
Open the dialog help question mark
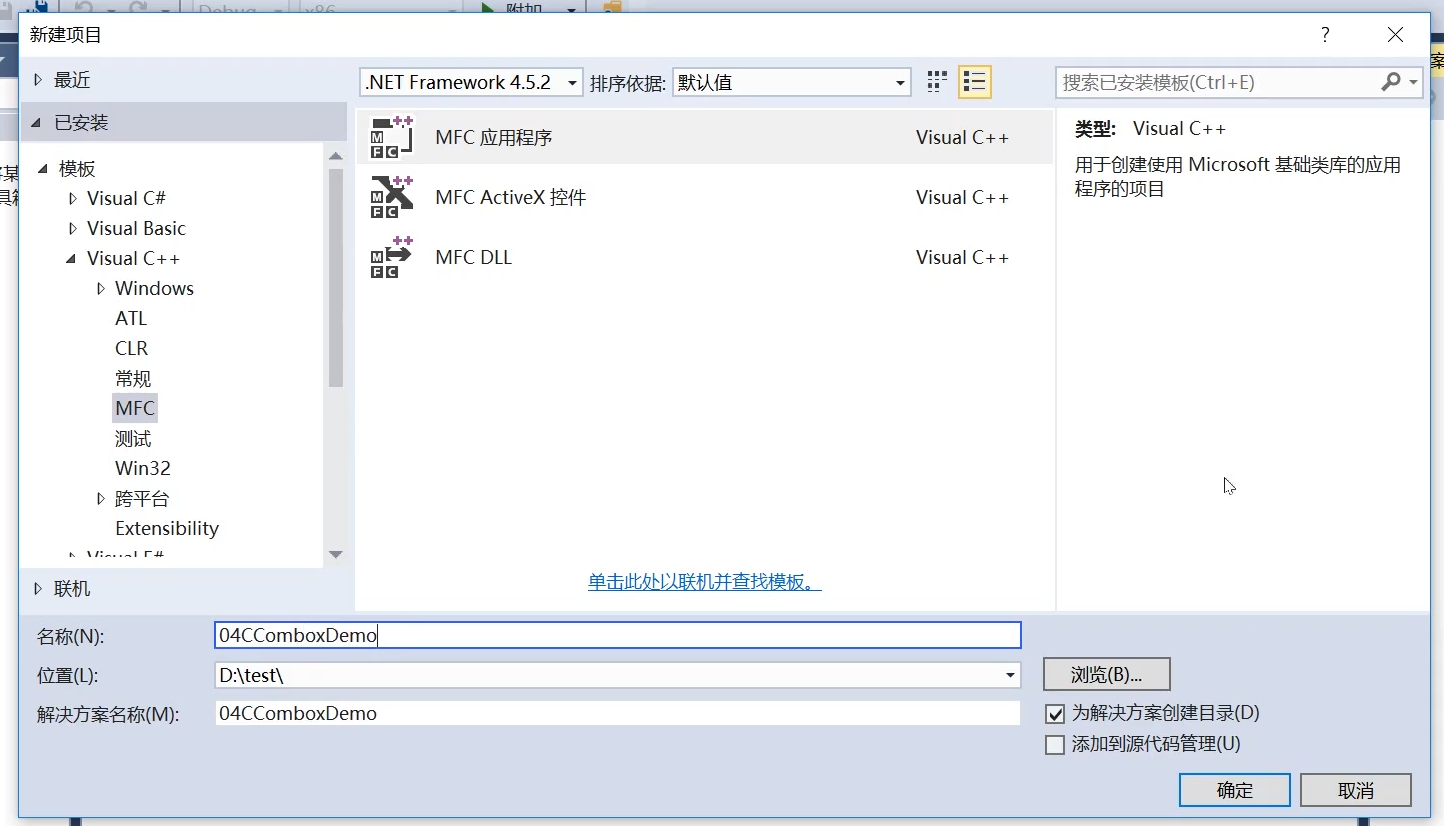(1325, 35)
